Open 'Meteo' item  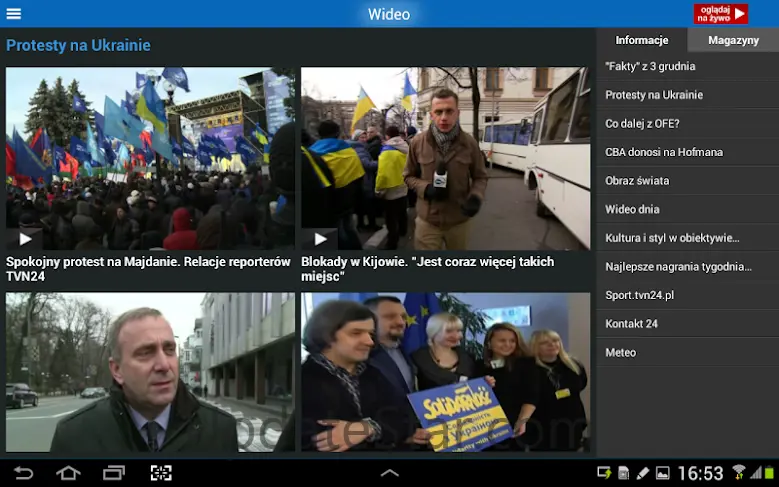(688, 352)
